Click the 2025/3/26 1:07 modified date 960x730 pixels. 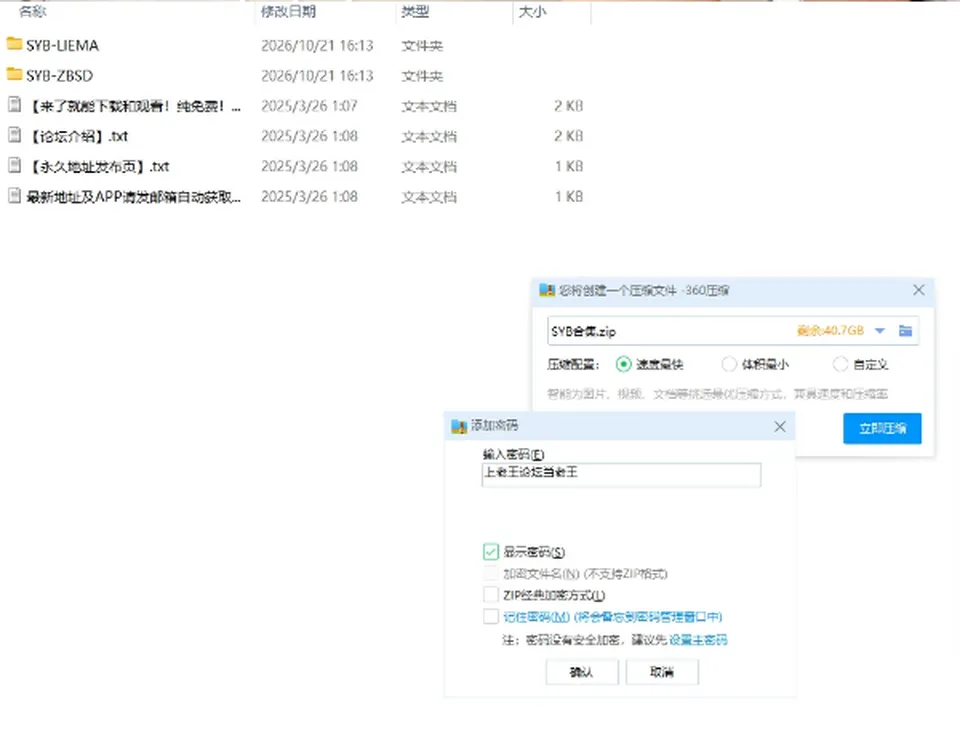[x=309, y=106]
